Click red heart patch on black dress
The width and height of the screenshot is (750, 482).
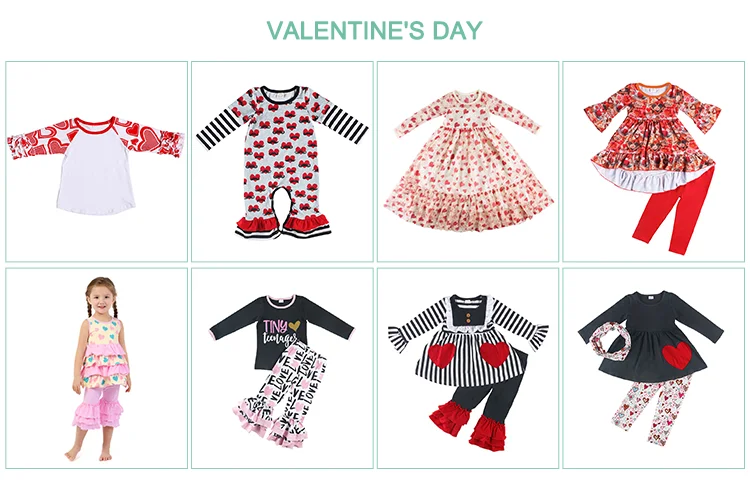coord(677,355)
